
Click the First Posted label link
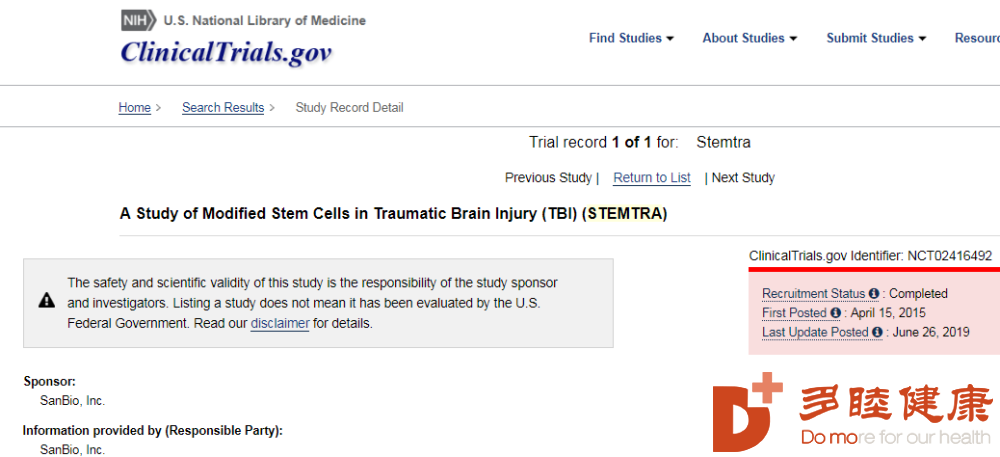795,313
